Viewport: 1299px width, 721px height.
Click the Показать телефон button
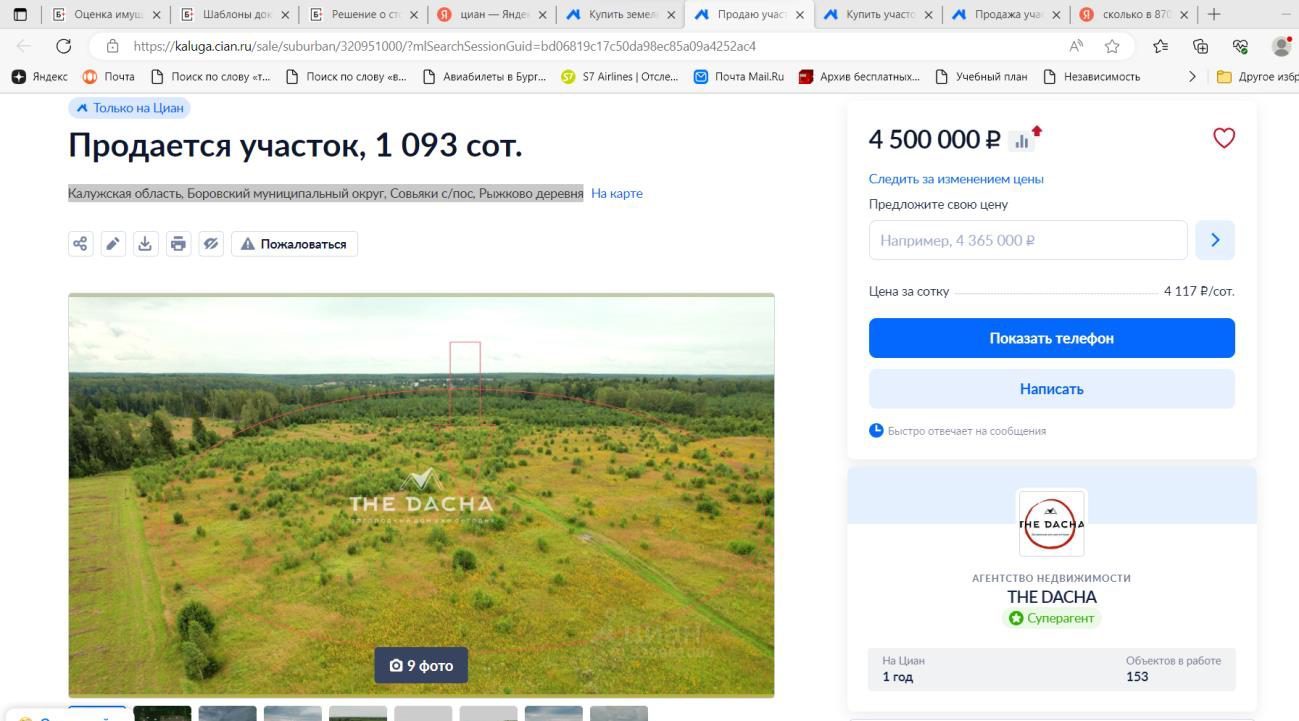[1051, 338]
